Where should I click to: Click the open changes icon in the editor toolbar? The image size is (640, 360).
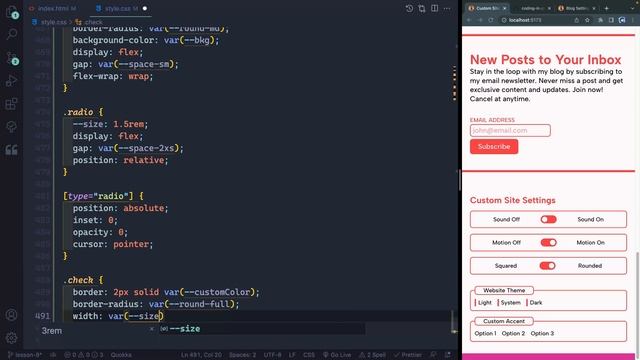422,9
